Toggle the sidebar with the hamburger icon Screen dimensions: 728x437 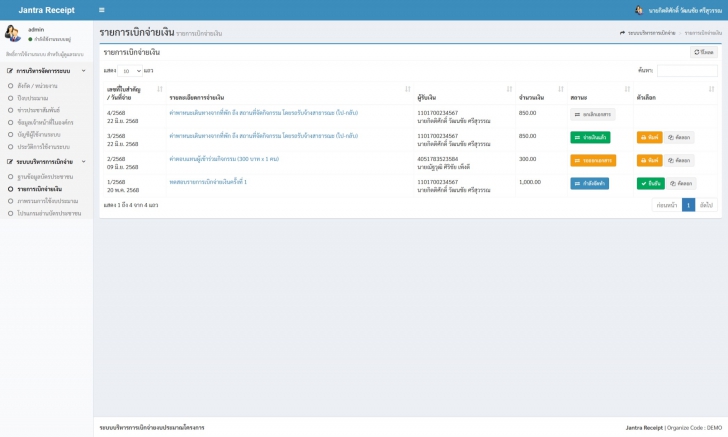tap(102, 10)
